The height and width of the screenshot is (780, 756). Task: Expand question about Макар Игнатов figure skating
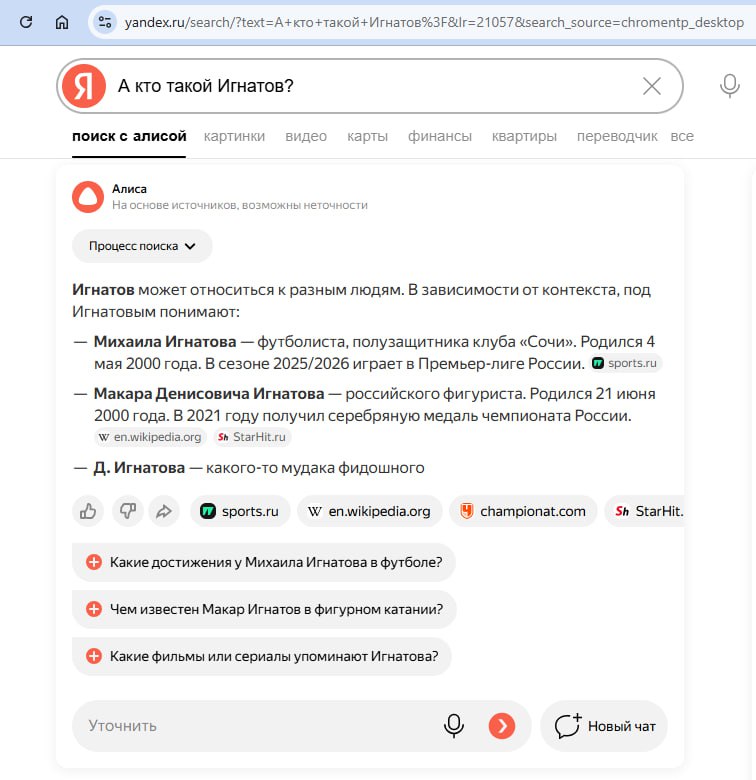tap(264, 609)
